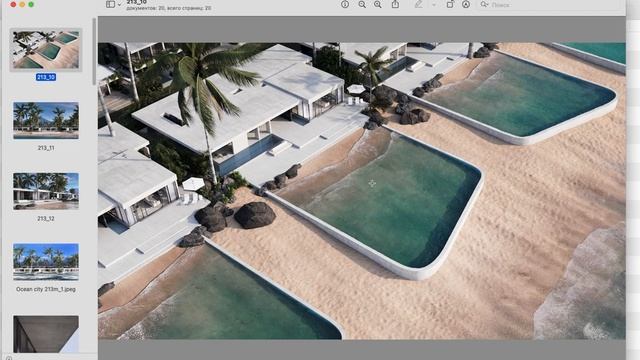Click the sidebar thumbnail scrollbar
Image resolution: width=640 pixels, height=360 pixels.
[x=95, y=51]
